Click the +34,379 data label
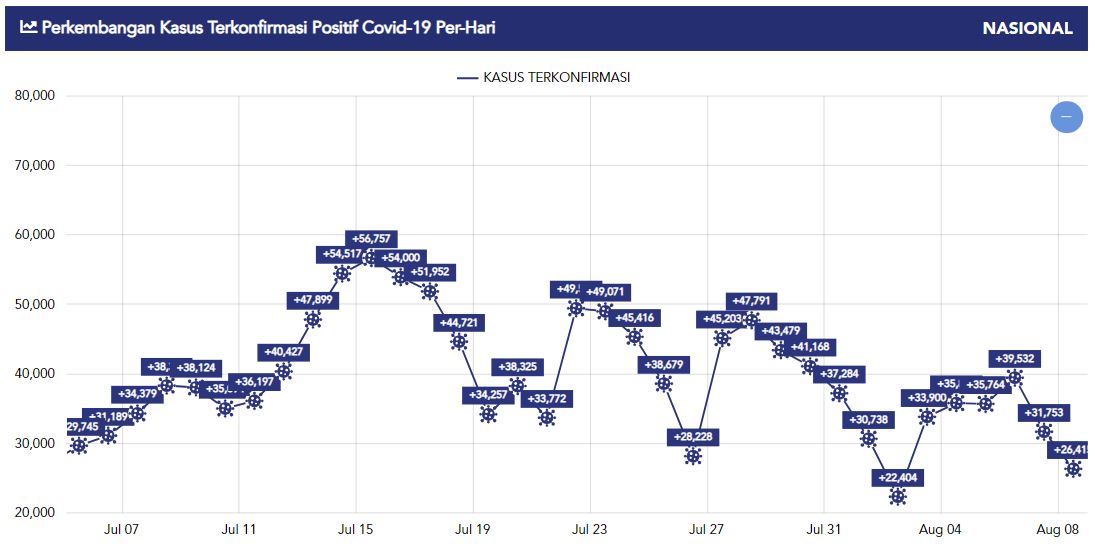This screenshot has width=1095, height=550. point(138,394)
